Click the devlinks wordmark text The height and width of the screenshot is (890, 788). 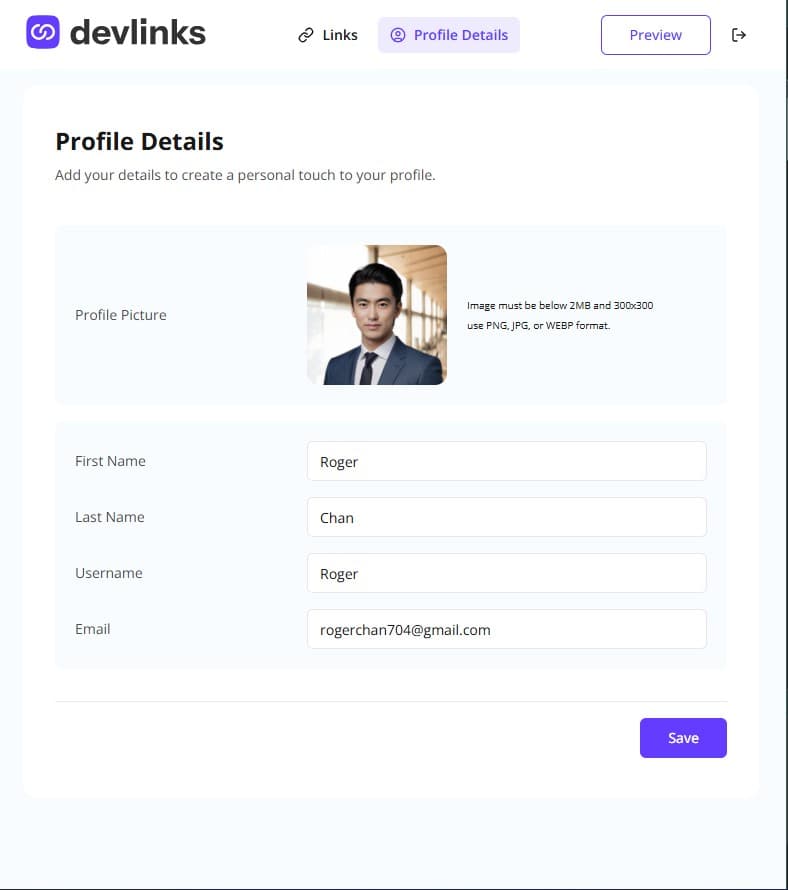tap(138, 32)
